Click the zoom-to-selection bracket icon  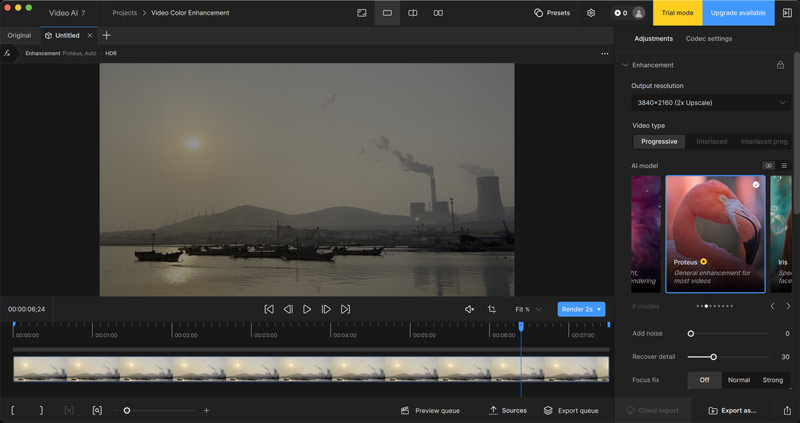tap(97, 410)
